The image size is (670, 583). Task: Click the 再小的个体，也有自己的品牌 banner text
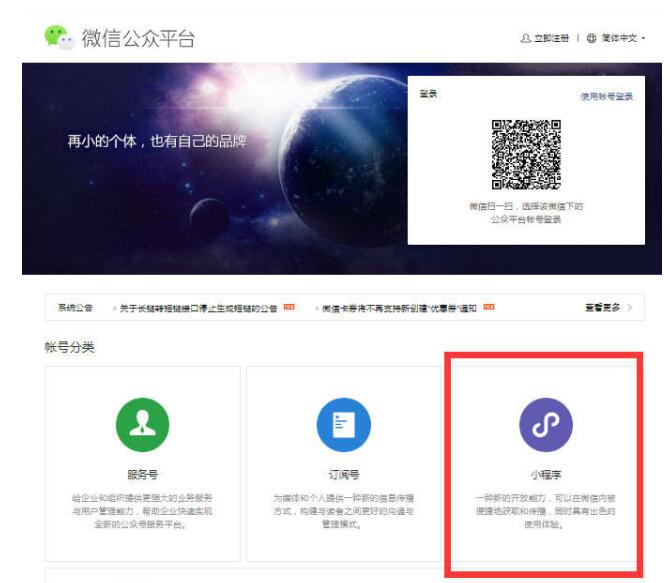(x=157, y=141)
